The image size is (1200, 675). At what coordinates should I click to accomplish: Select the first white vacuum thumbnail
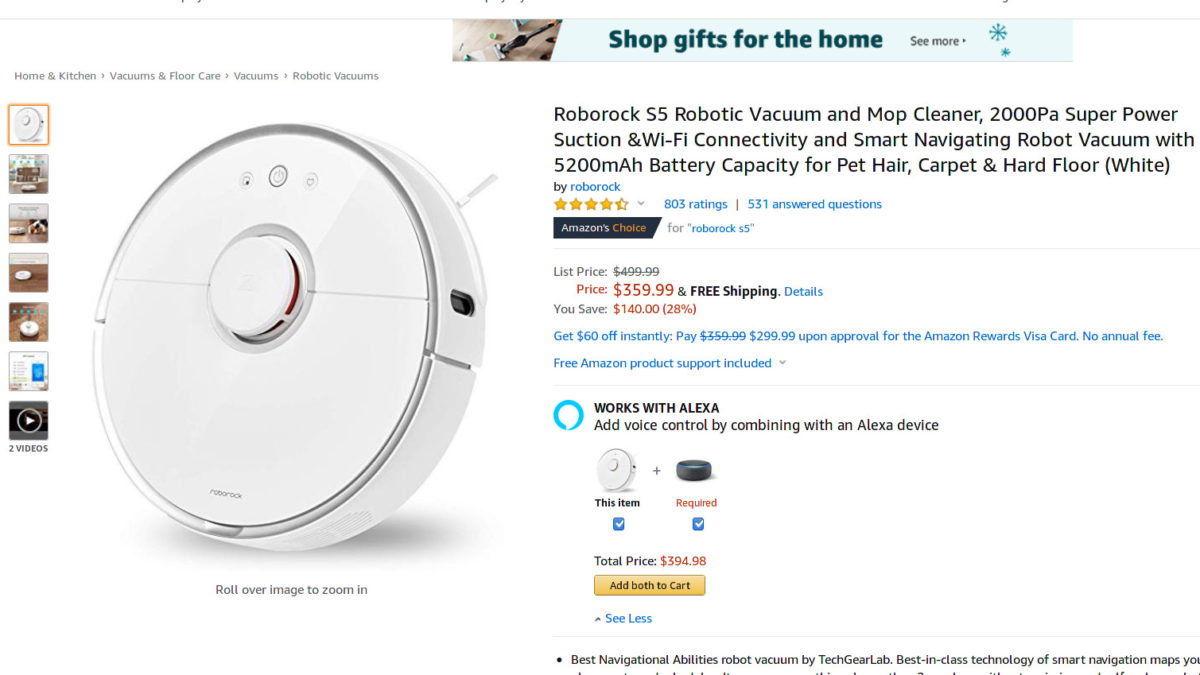(x=28, y=125)
